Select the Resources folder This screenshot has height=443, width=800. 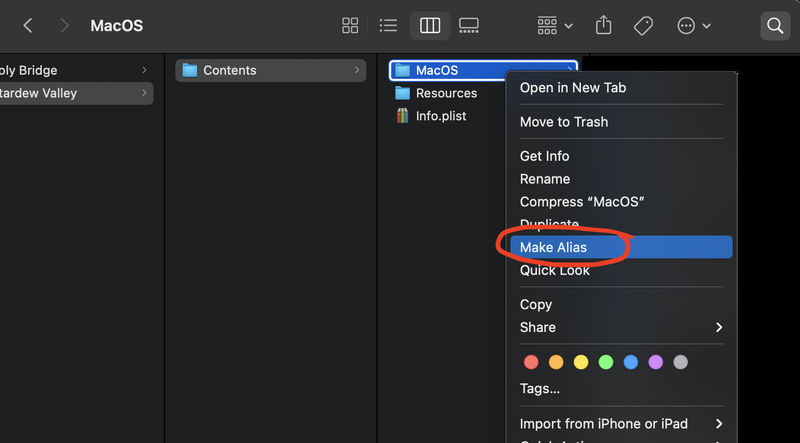click(437, 93)
